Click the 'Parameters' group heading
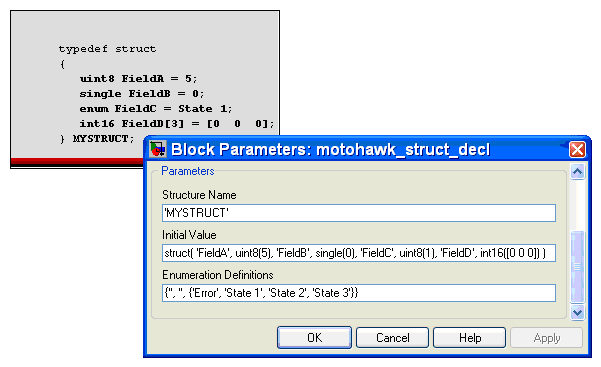This screenshot has height=367, width=601. click(187, 171)
